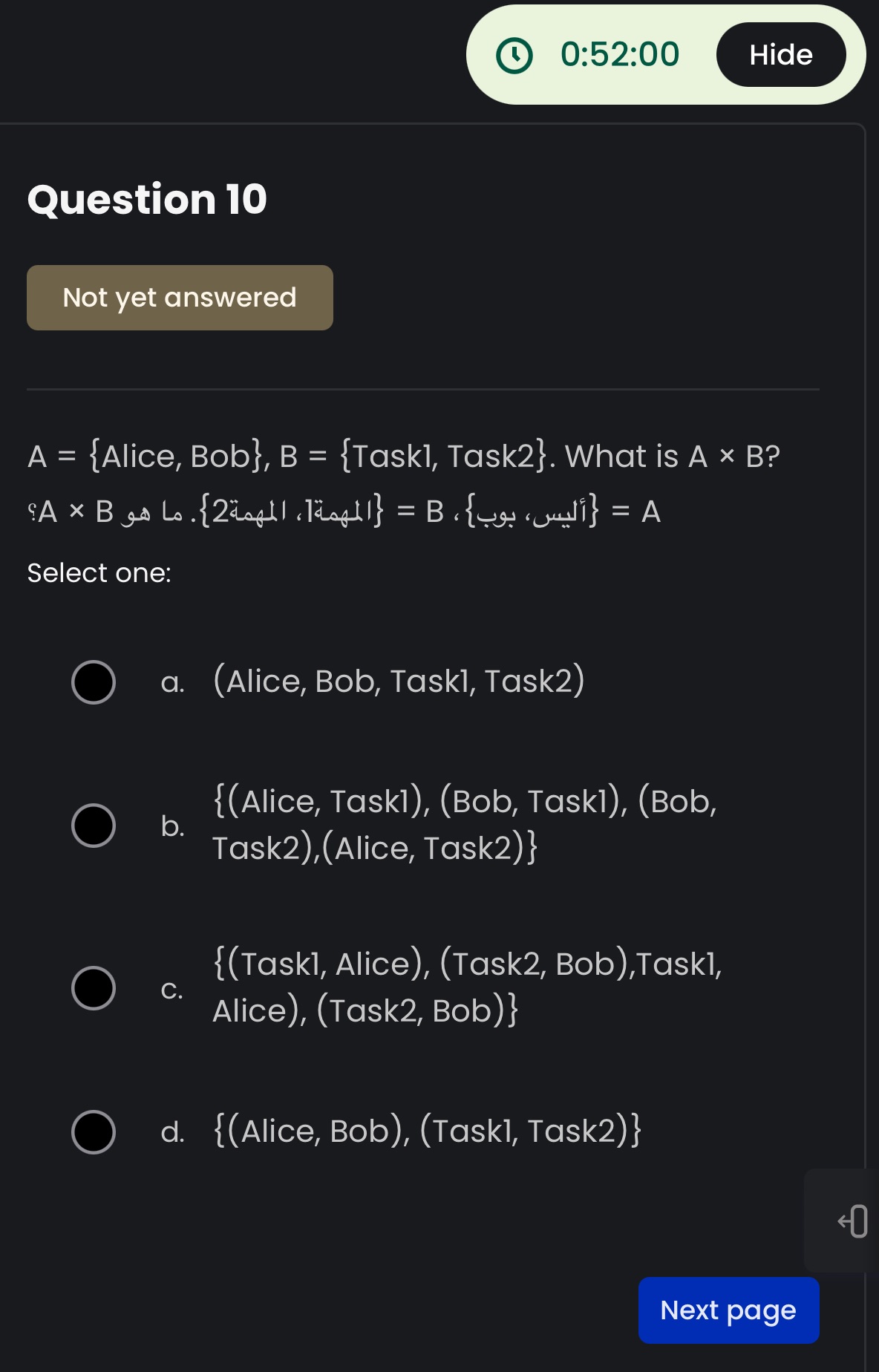Viewport: 879px width, 1372px height.
Task: Click the Not yet answered status badge
Action: coord(180,297)
